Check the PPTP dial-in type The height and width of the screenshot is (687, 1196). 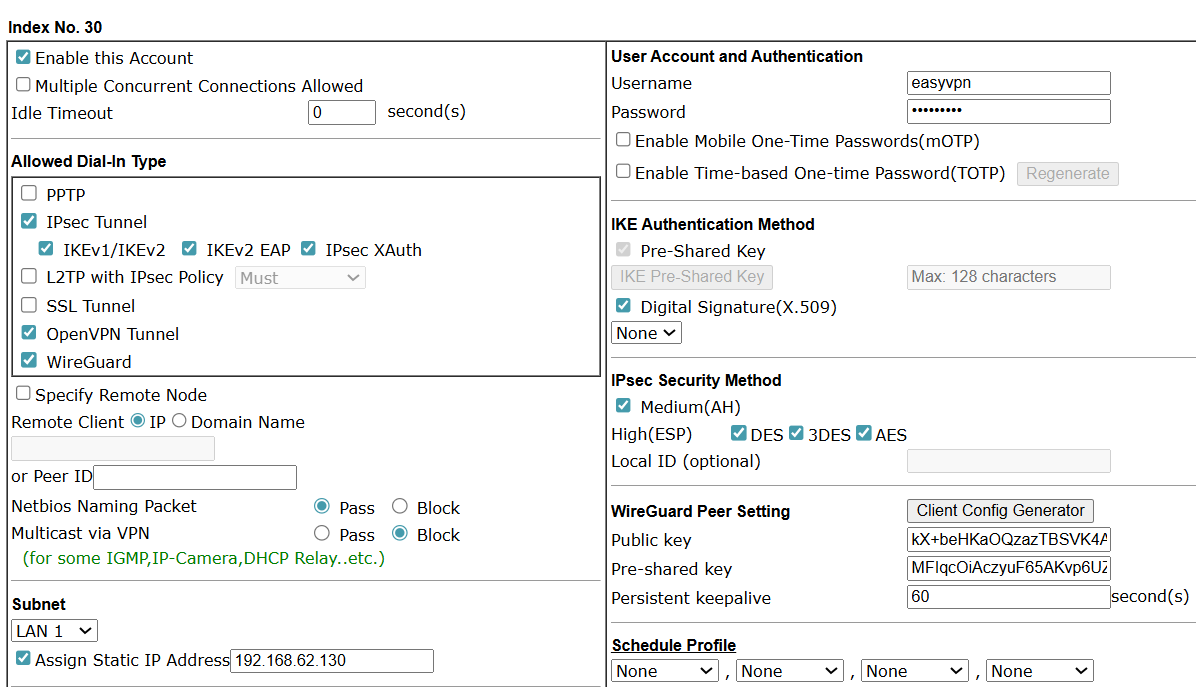[x=29, y=194]
